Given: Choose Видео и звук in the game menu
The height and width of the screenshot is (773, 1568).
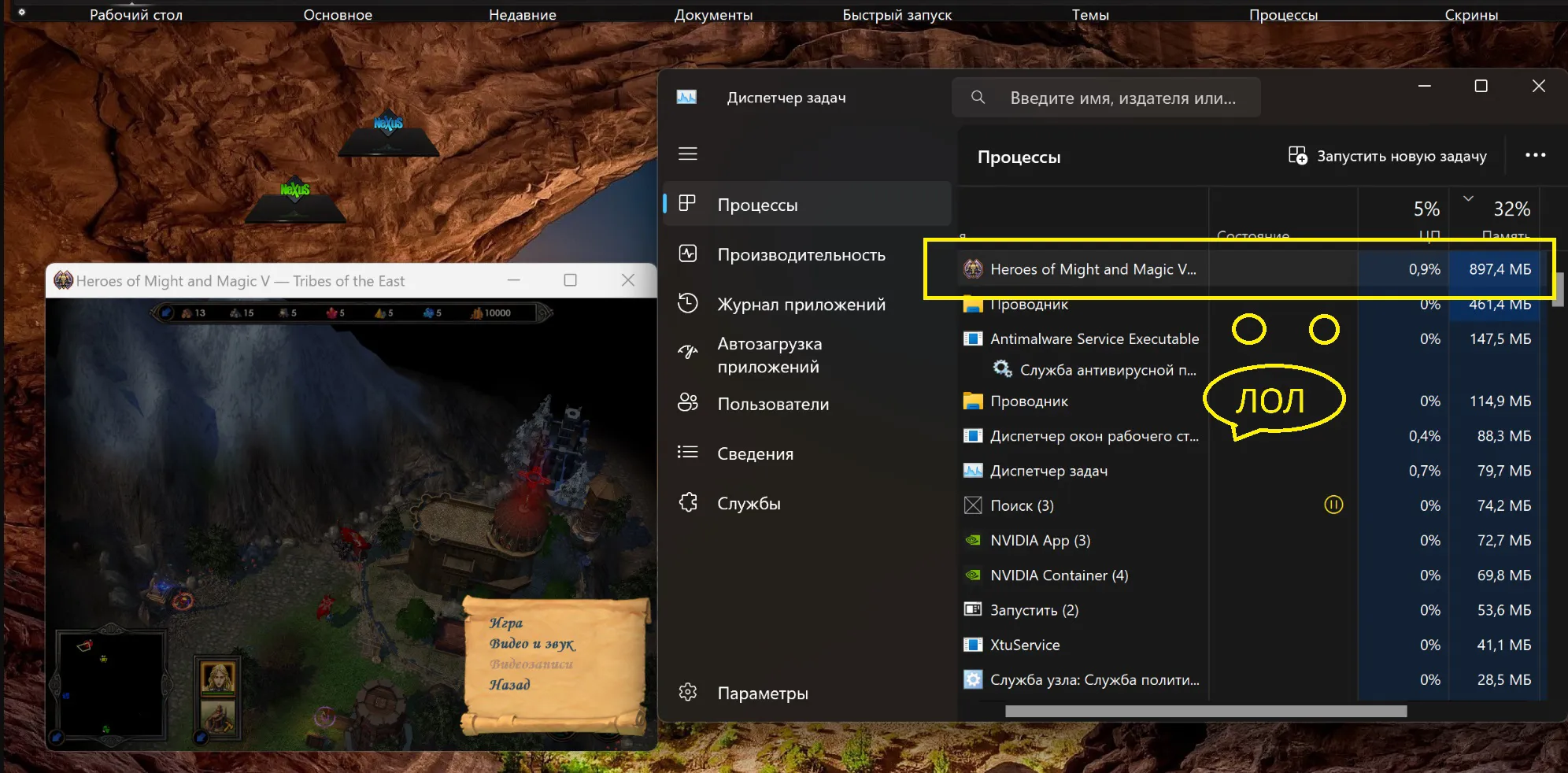Looking at the screenshot, I should tap(532, 644).
